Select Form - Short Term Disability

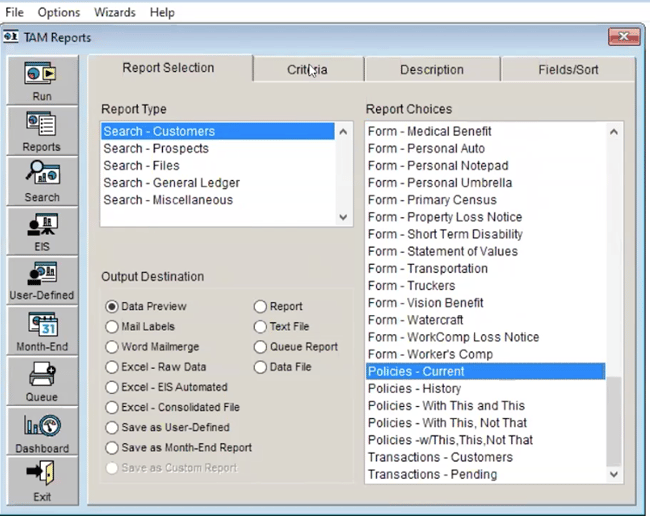[485, 234]
